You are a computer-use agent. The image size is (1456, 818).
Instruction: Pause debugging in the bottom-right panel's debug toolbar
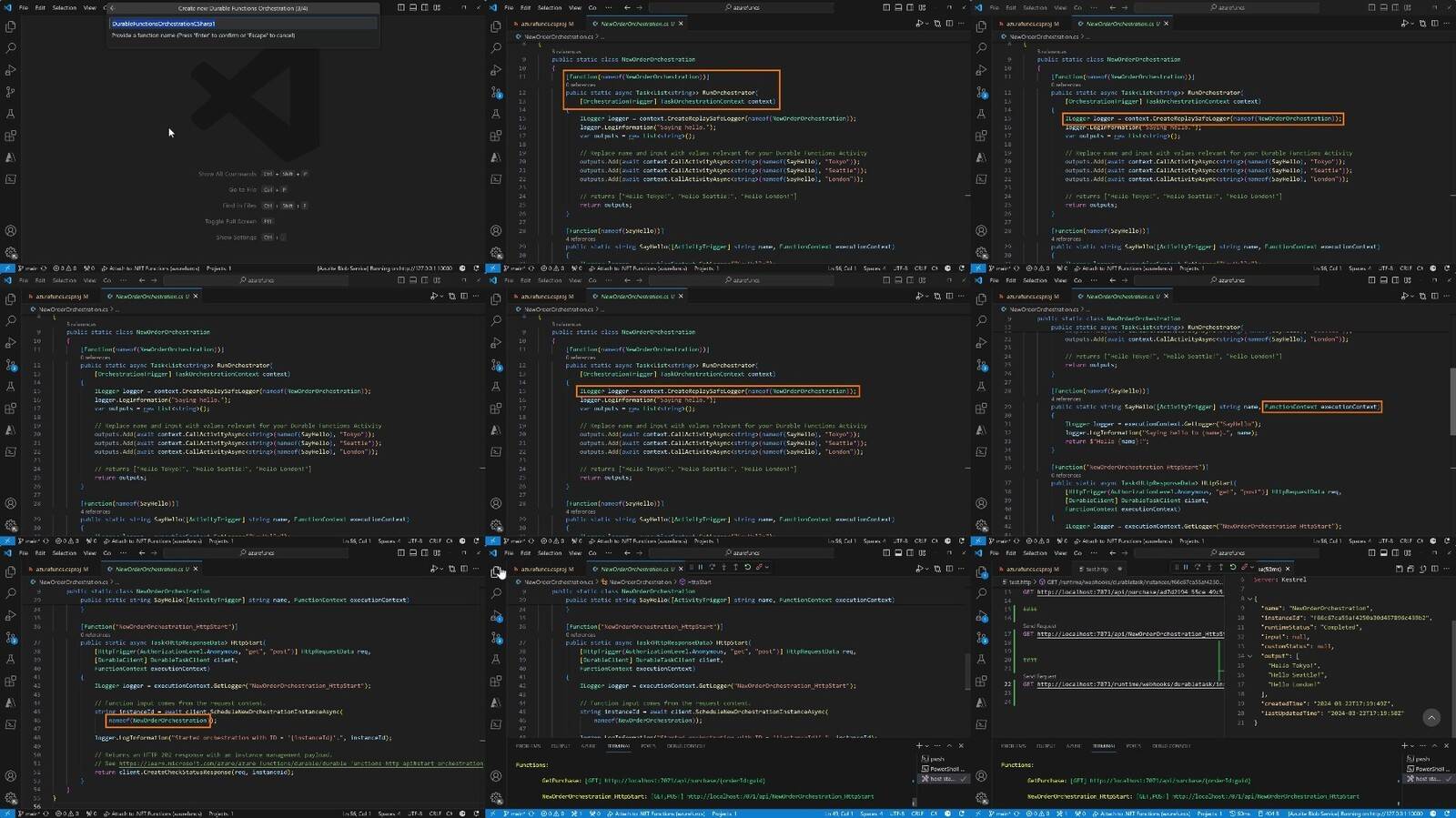coord(1186,568)
